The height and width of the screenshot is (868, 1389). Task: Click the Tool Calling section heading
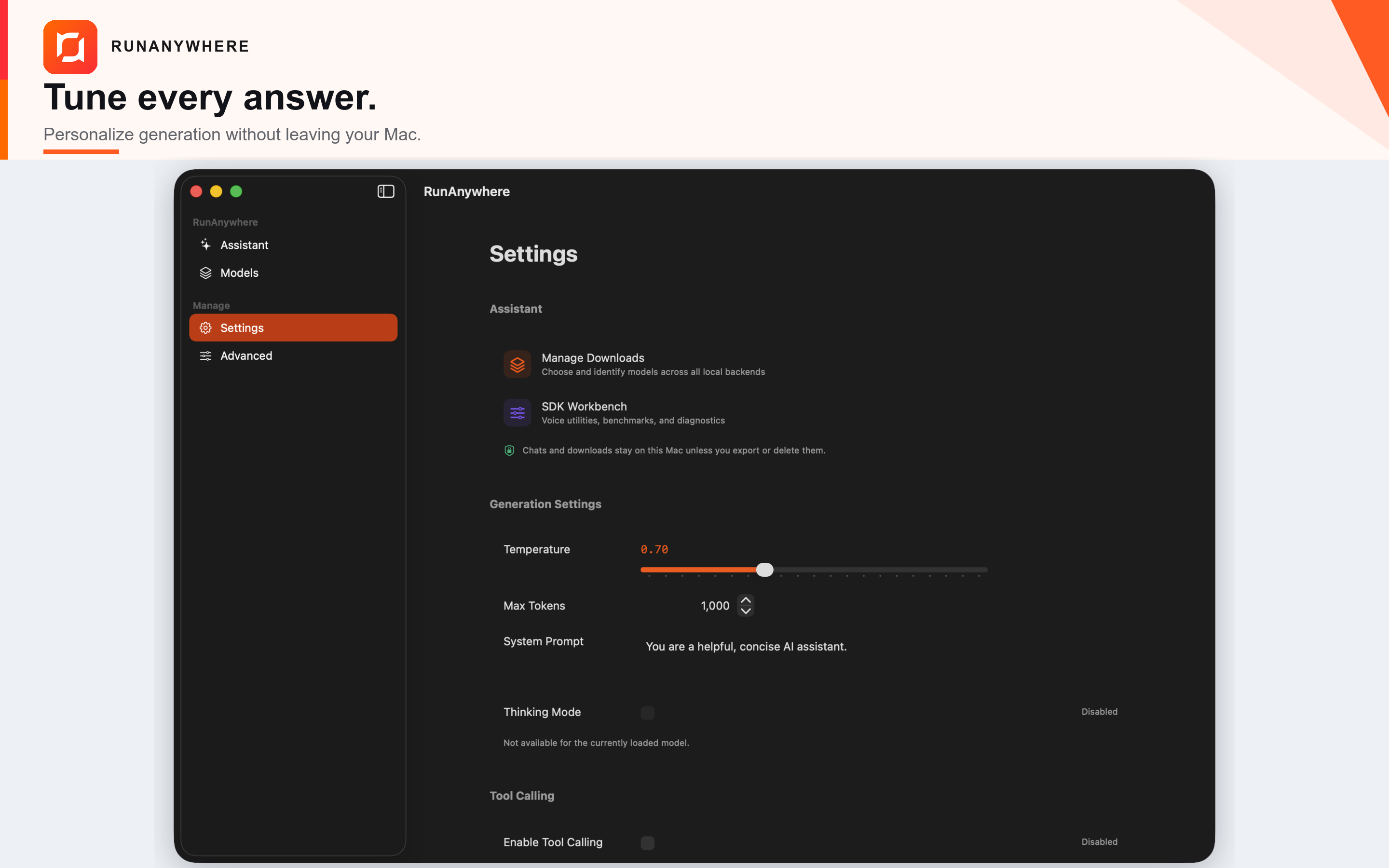(522, 796)
